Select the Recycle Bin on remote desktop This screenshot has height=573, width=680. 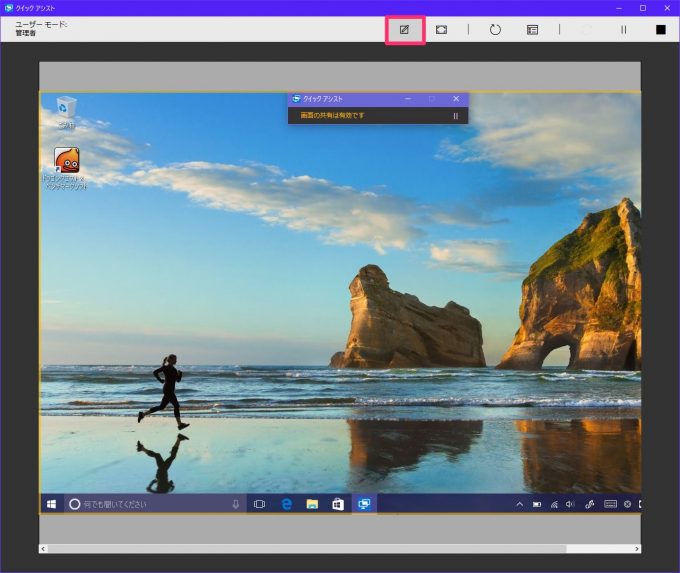(x=66, y=112)
